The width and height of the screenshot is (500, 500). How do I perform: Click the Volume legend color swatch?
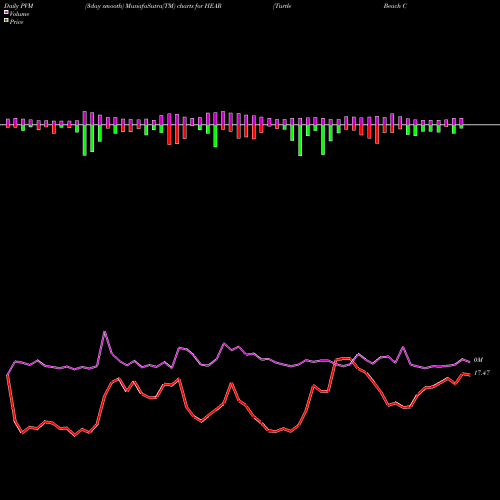coord(6,13)
